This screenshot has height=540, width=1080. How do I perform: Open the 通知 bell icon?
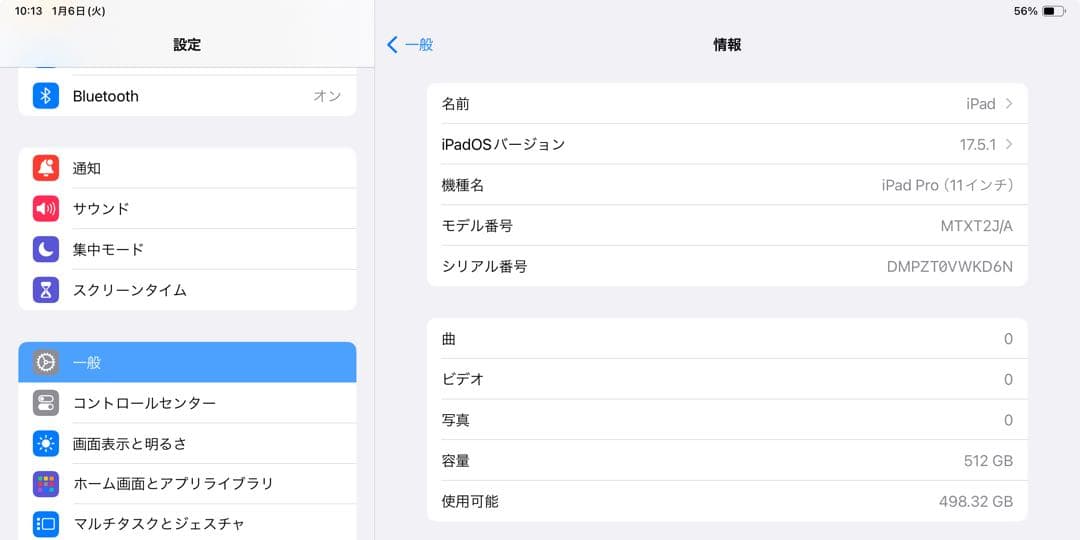(x=45, y=168)
